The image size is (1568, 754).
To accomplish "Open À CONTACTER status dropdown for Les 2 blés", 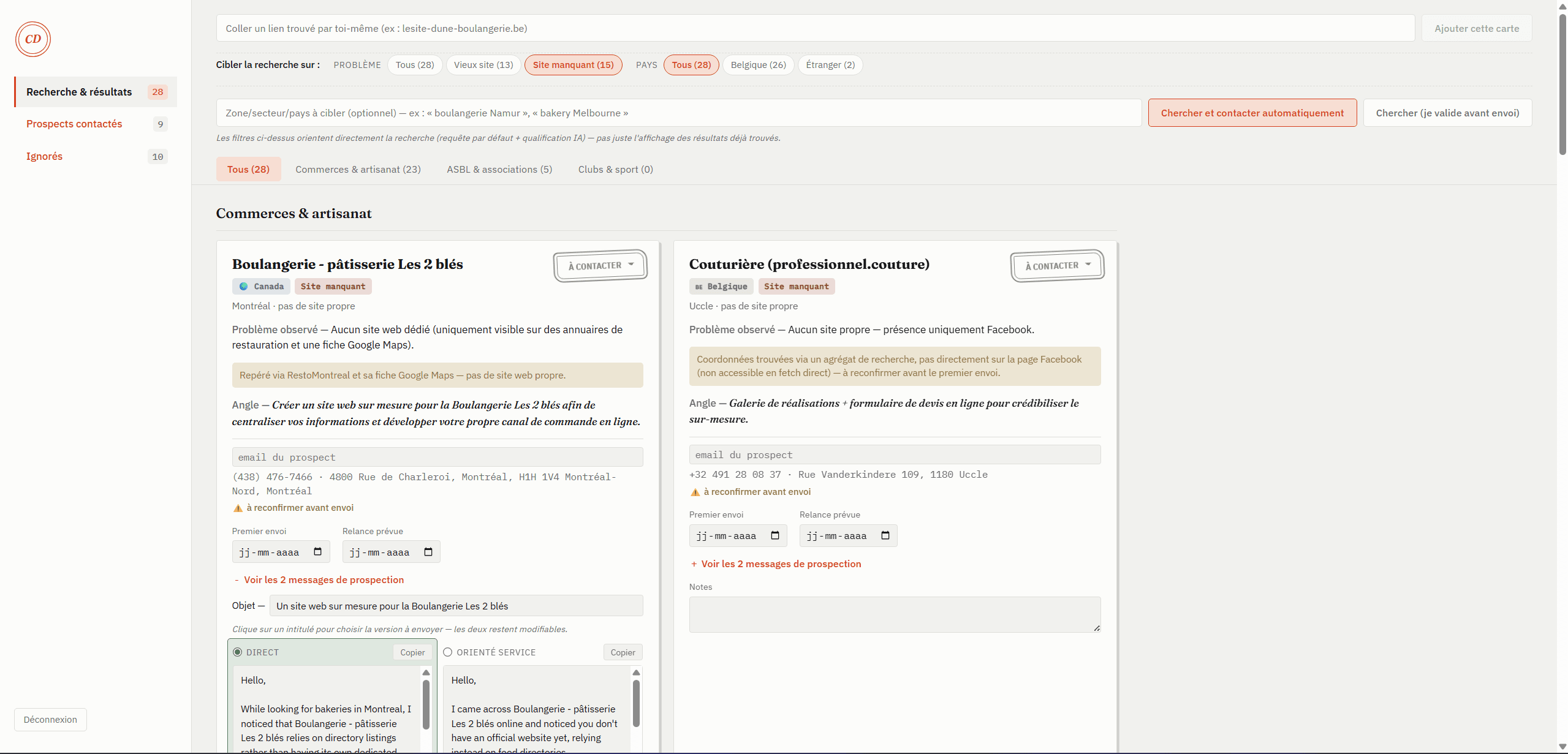I will pos(600,266).
